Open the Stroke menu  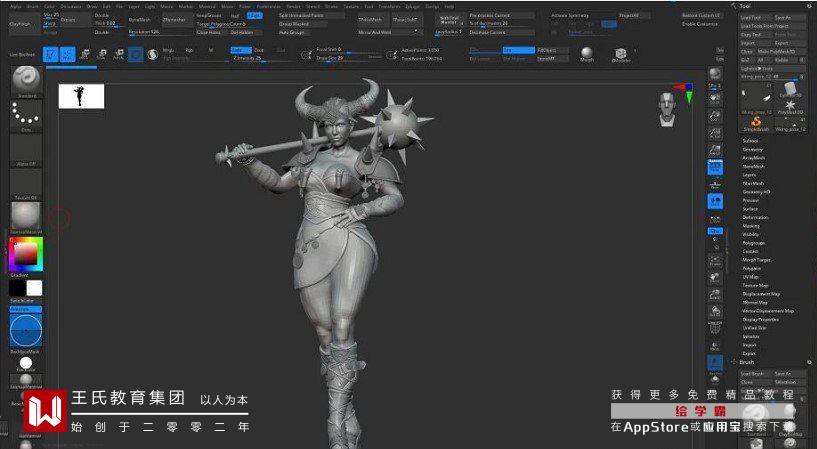[x=331, y=6]
